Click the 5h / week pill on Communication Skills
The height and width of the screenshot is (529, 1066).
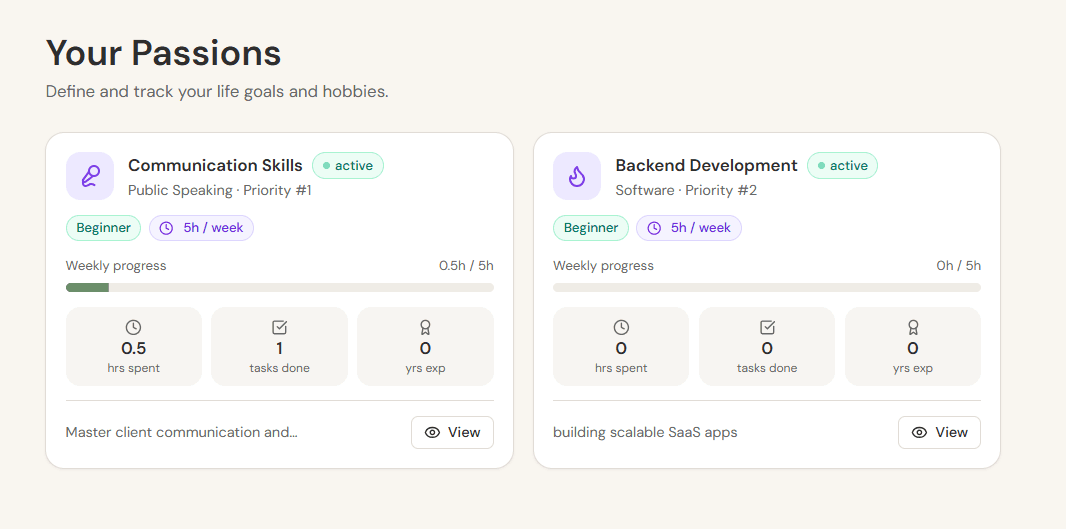pos(201,228)
